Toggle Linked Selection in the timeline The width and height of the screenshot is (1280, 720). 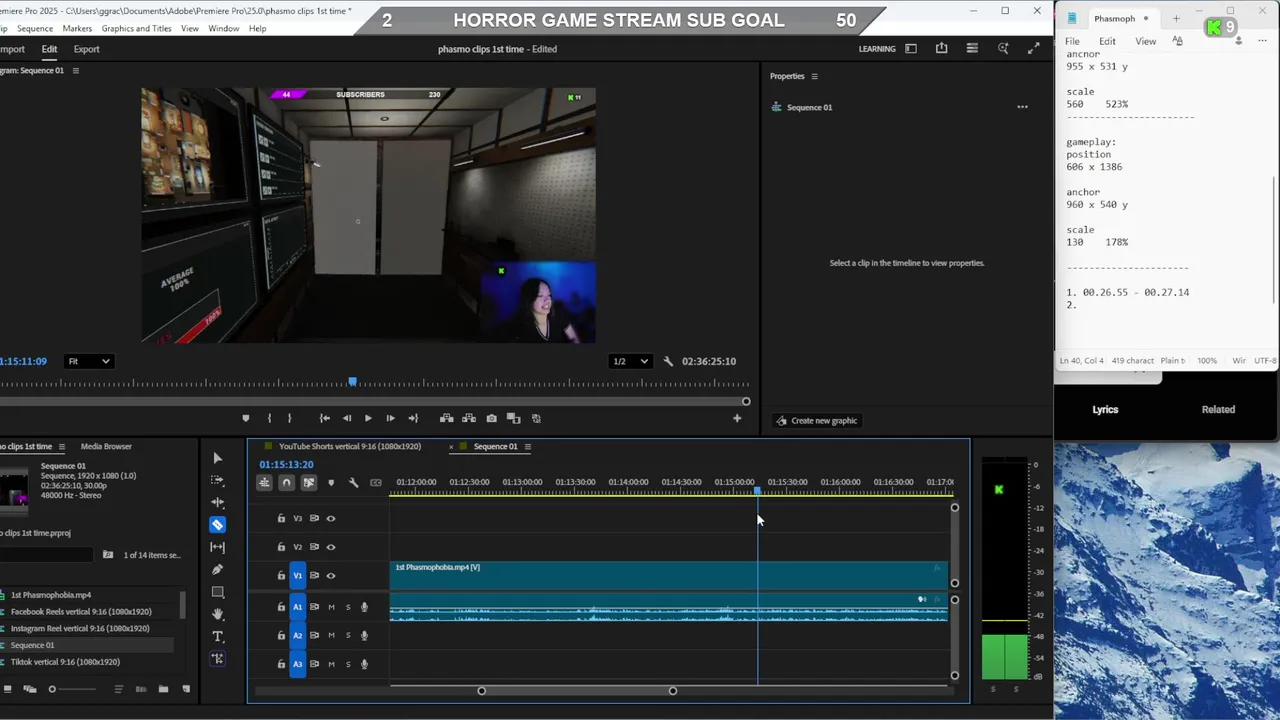click(x=309, y=483)
